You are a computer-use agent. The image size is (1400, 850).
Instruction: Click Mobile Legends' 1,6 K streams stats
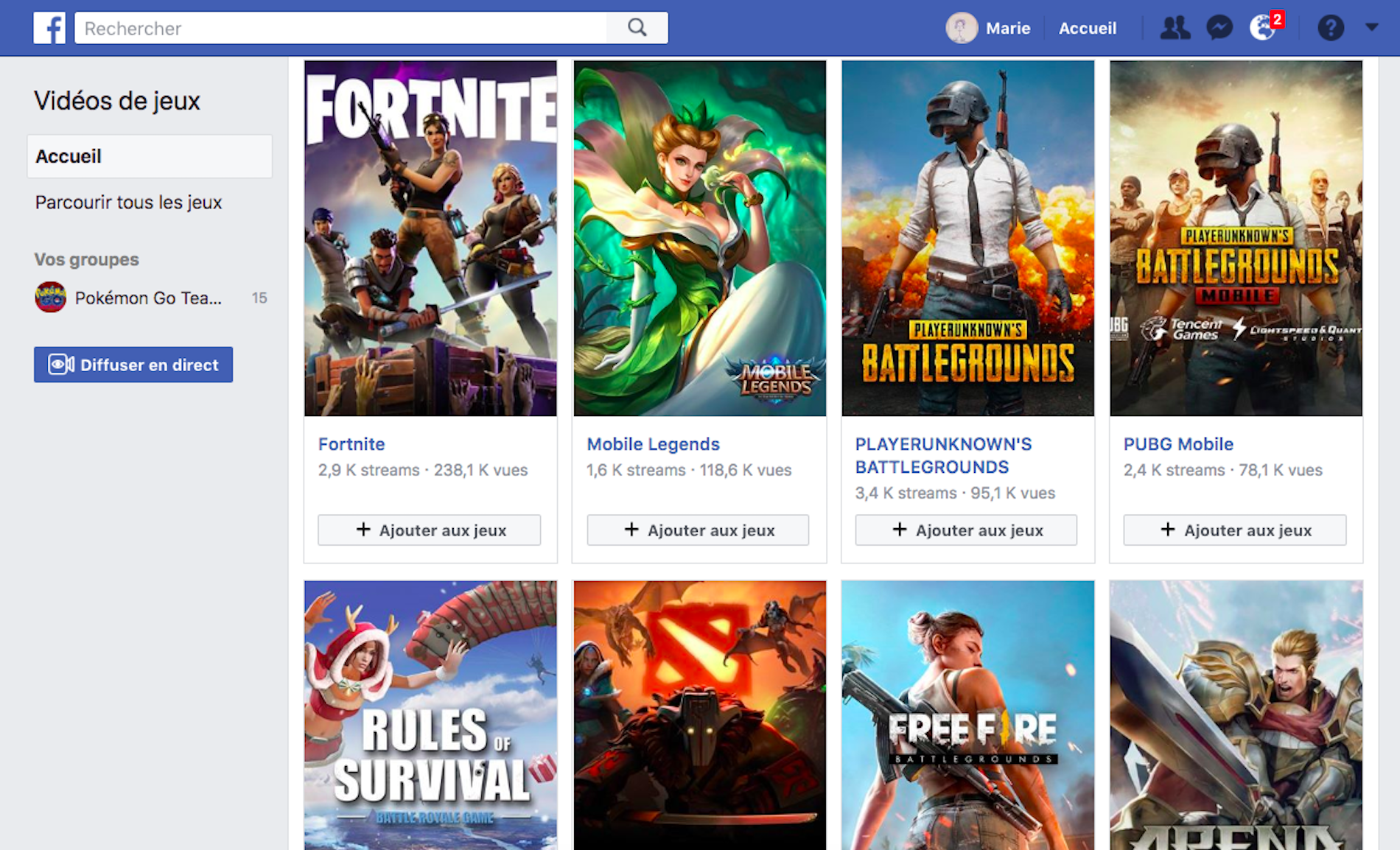click(689, 470)
